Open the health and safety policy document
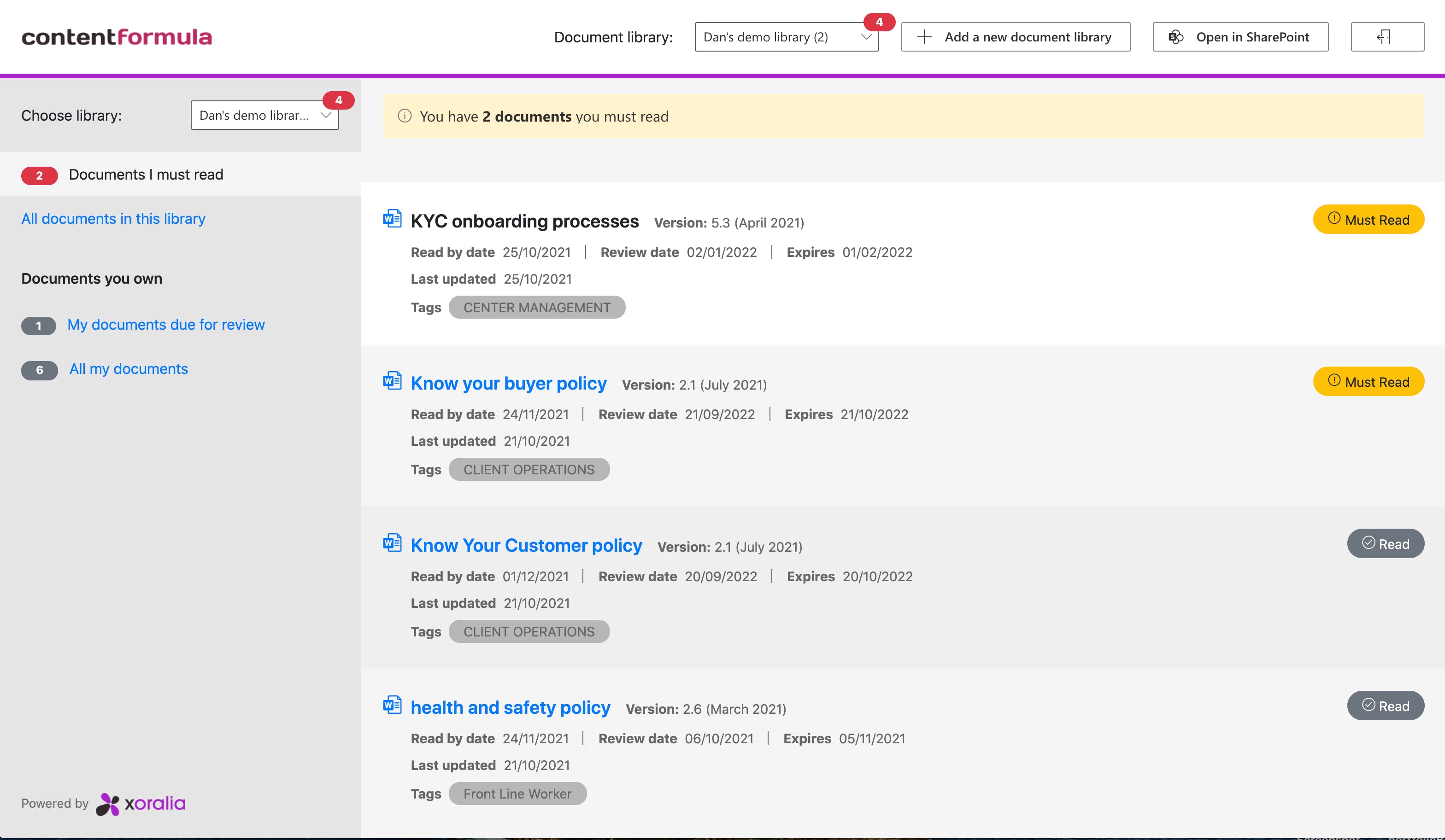Image resolution: width=1445 pixels, height=840 pixels. (x=510, y=707)
